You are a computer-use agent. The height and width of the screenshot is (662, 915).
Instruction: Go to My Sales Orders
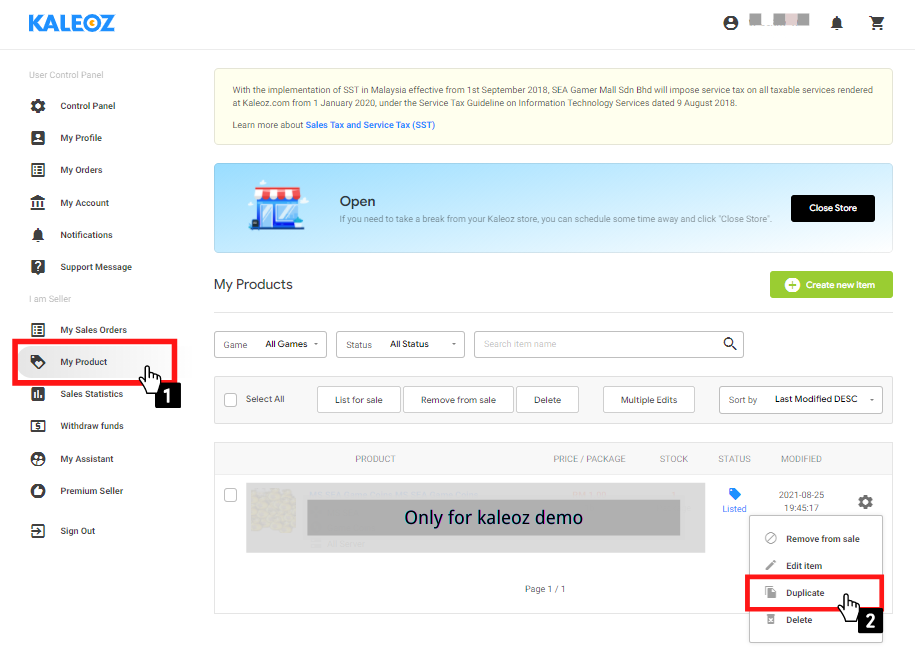coord(93,330)
